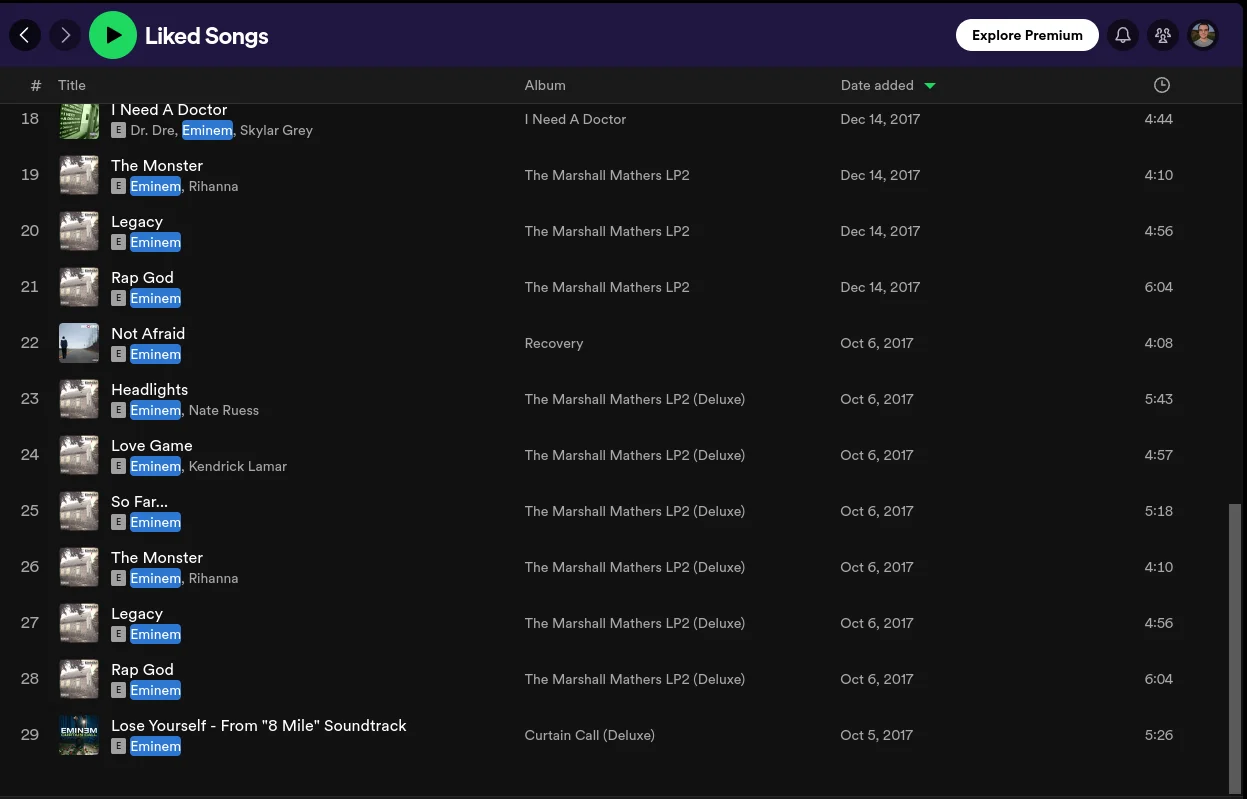The width and height of the screenshot is (1247, 799).
Task: Click the forward navigation arrow
Action: (x=65, y=35)
